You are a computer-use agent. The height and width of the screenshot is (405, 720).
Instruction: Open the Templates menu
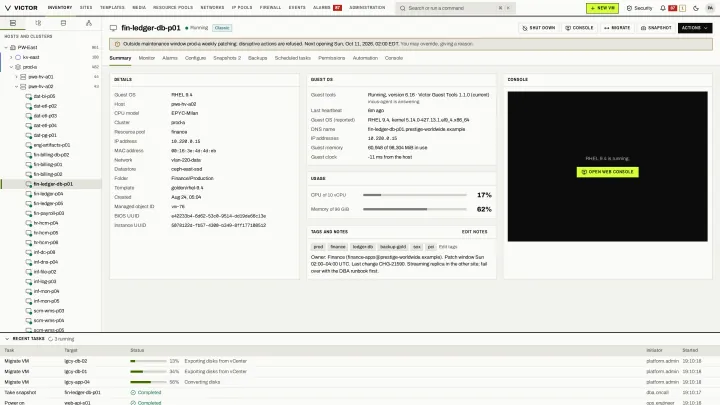pos(112,8)
